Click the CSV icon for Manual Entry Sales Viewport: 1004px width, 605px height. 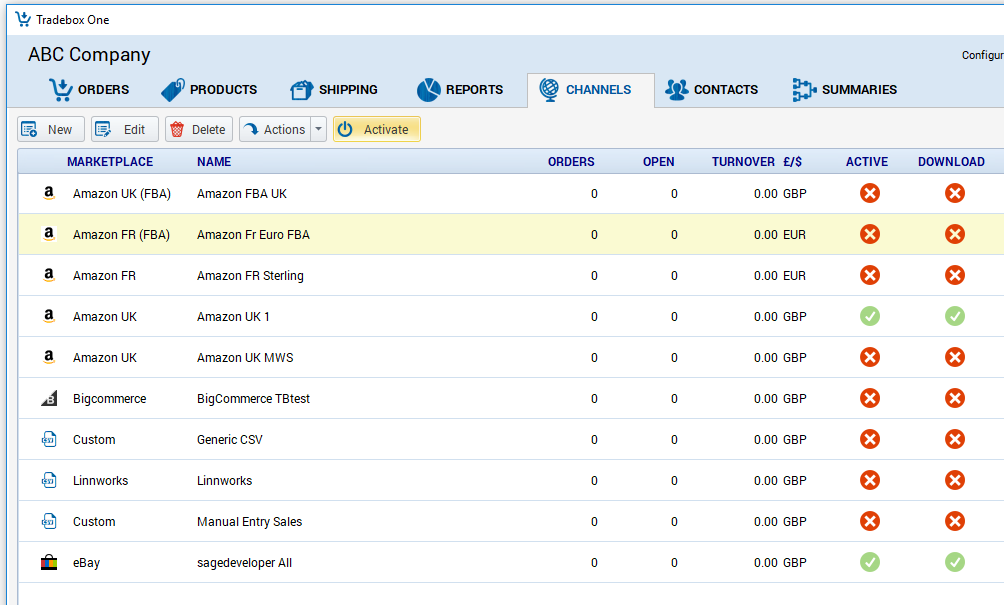pyautogui.click(x=48, y=522)
